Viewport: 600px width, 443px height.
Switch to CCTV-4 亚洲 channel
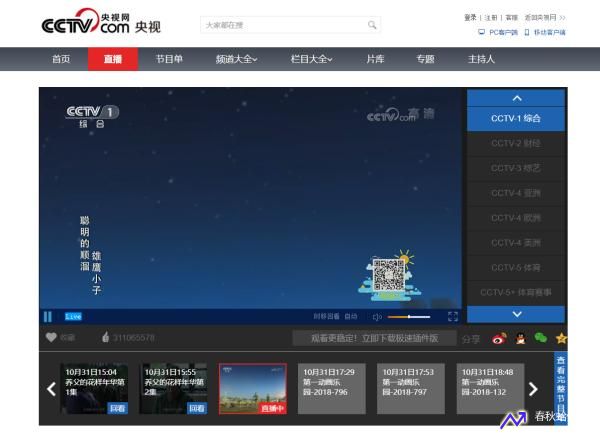(516, 193)
